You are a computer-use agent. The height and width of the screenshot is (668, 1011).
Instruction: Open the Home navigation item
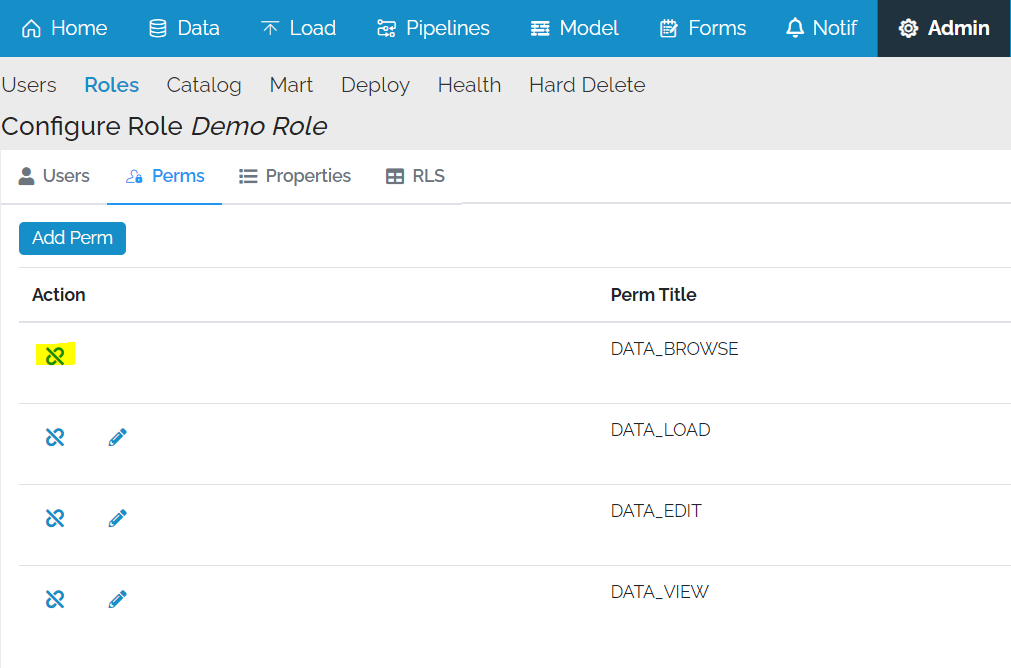tap(64, 28)
